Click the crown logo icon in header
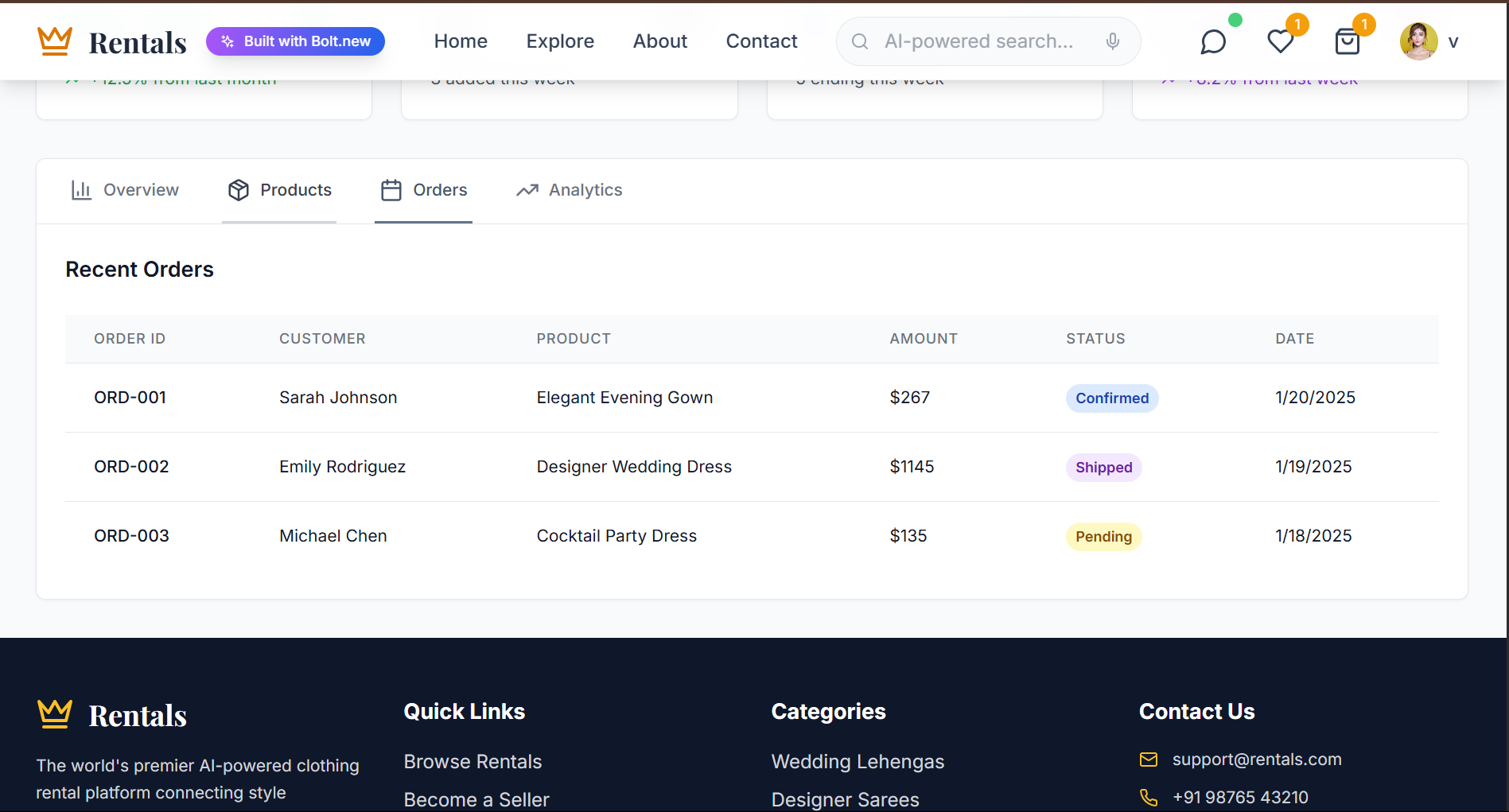 pyautogui.click(x=55, y=41)
